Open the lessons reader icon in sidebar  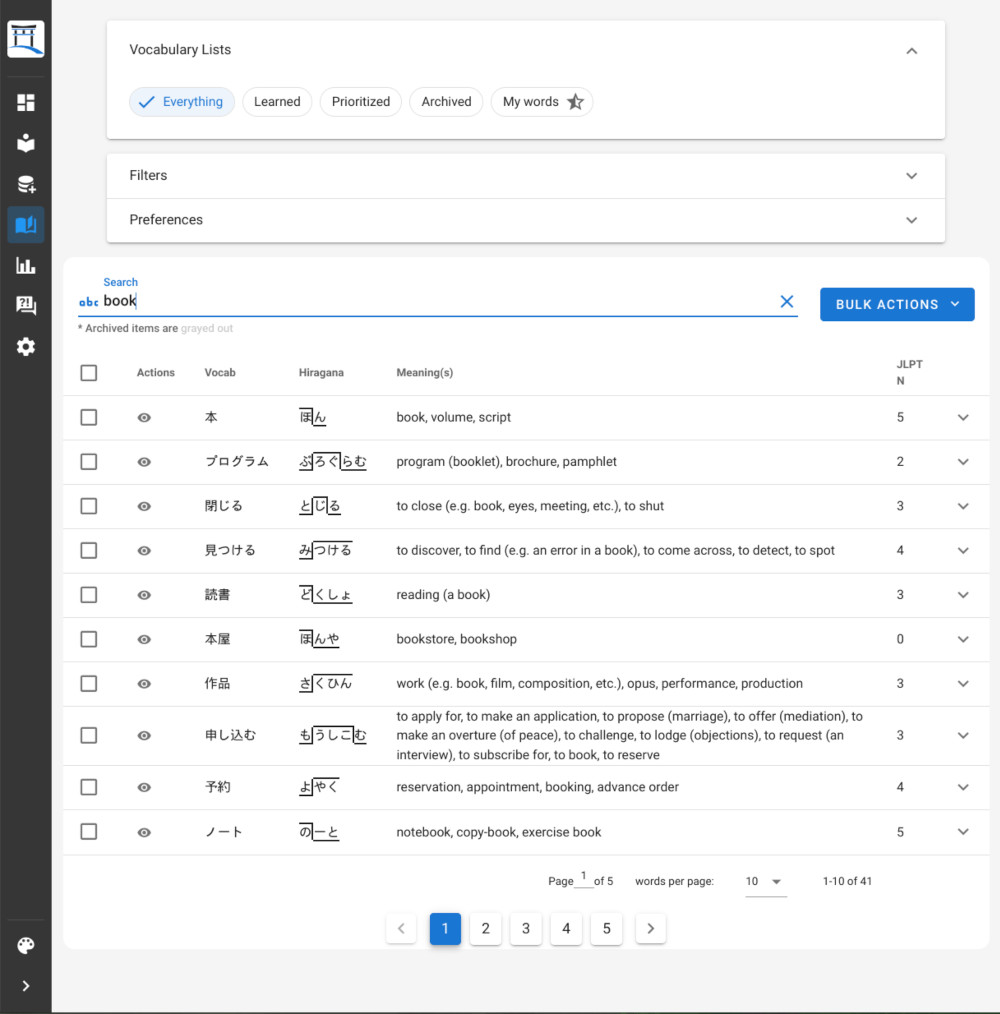click(x=25, y=143)
